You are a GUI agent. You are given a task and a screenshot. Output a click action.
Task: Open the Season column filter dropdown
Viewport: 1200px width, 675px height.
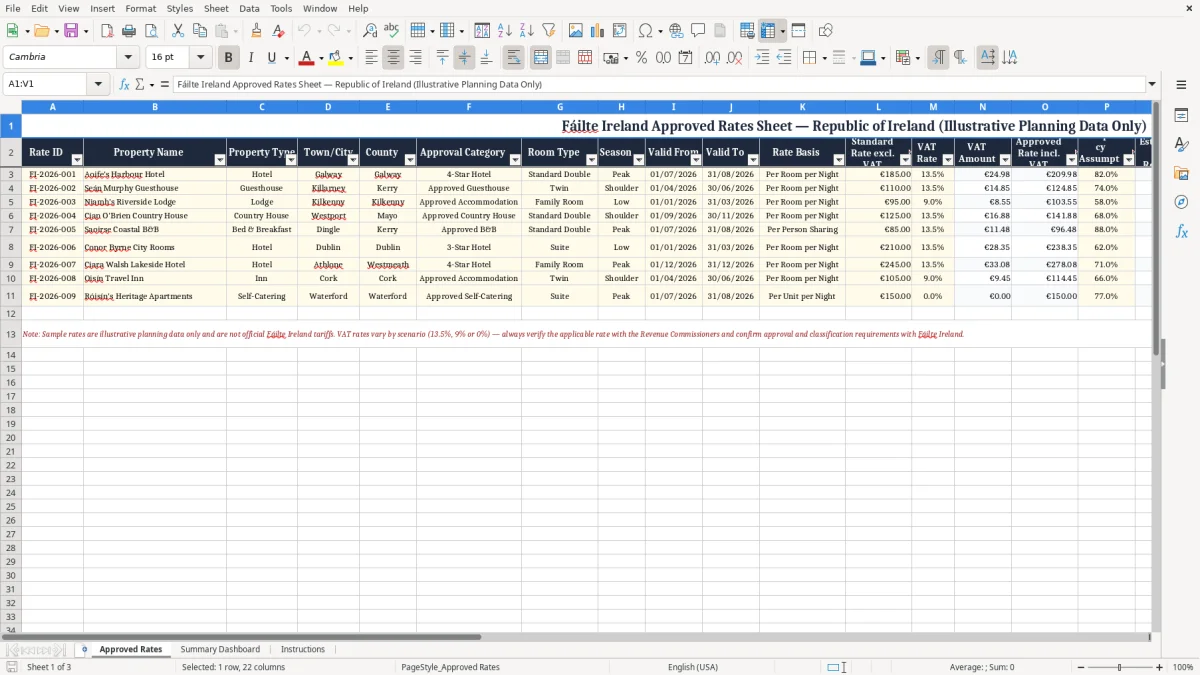coord(637,160)
